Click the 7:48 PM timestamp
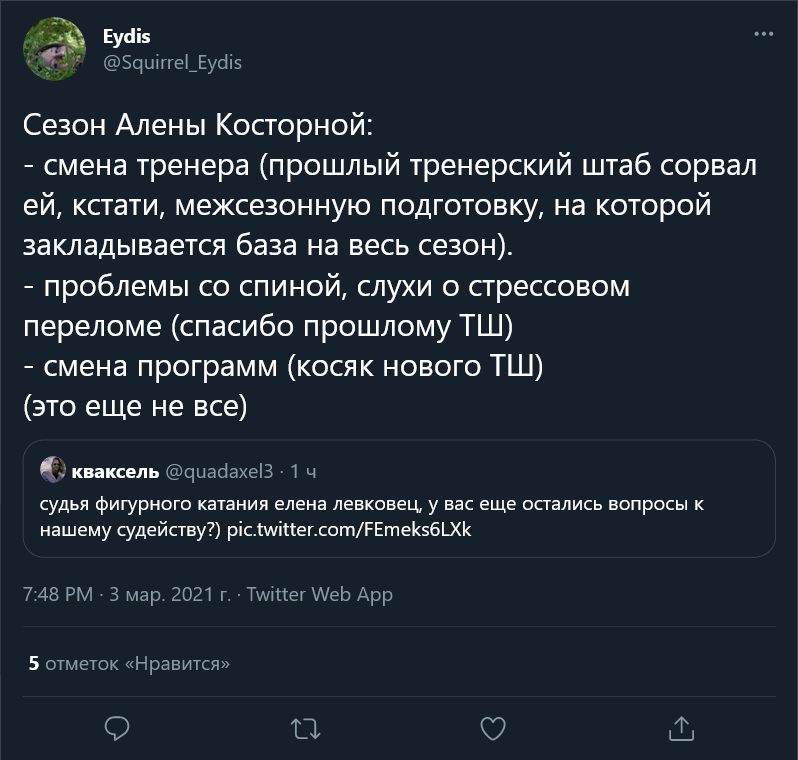 57,594
